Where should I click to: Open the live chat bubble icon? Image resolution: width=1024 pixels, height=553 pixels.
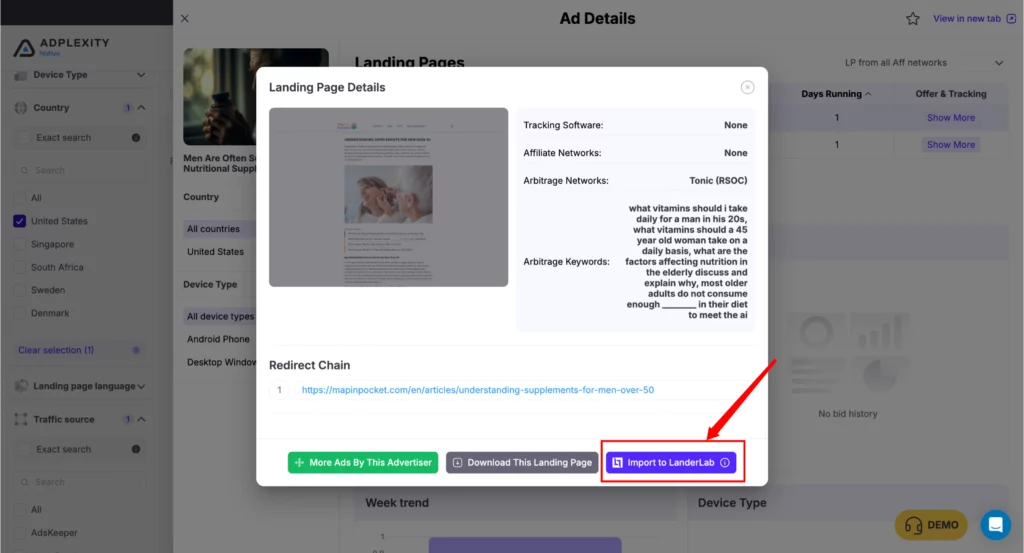point(995,524)
